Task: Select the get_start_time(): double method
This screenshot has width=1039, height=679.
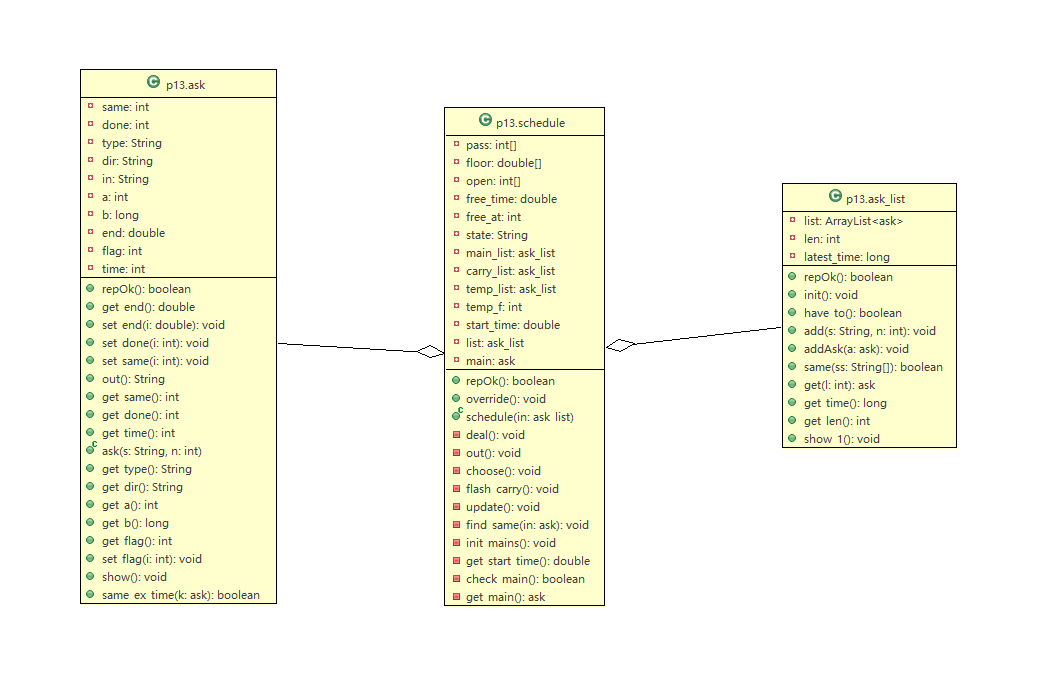Action: (527, 561)
